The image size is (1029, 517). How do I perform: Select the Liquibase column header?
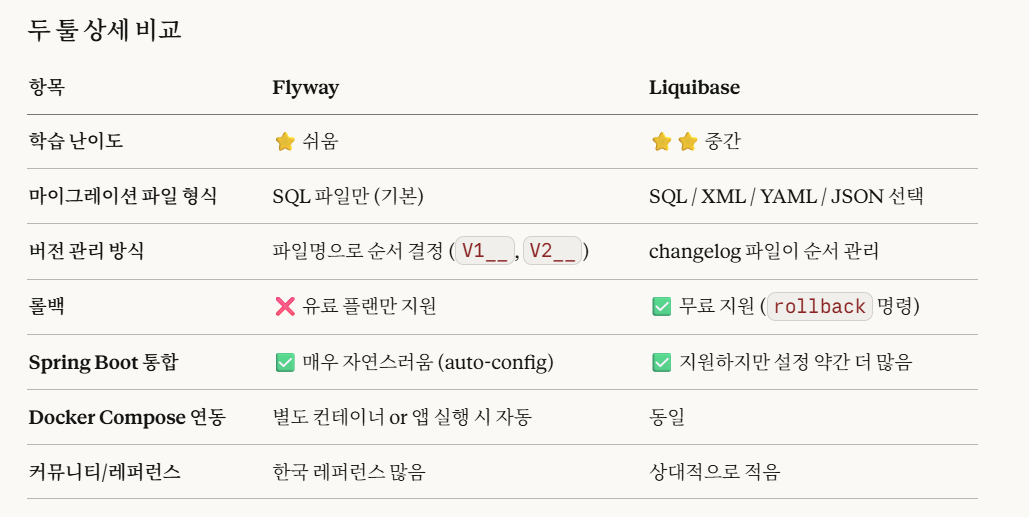click(694, 88)
